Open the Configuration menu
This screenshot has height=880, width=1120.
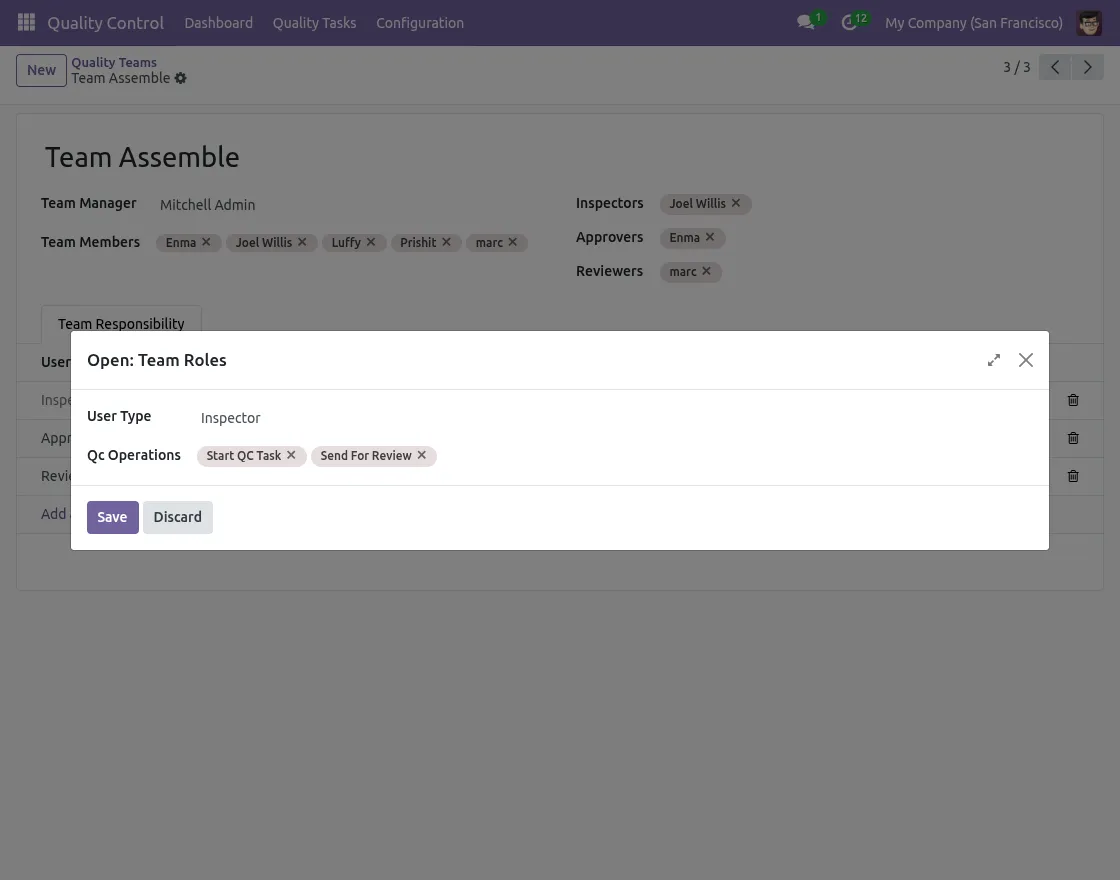pyautogui.click(x=420, y=23)
